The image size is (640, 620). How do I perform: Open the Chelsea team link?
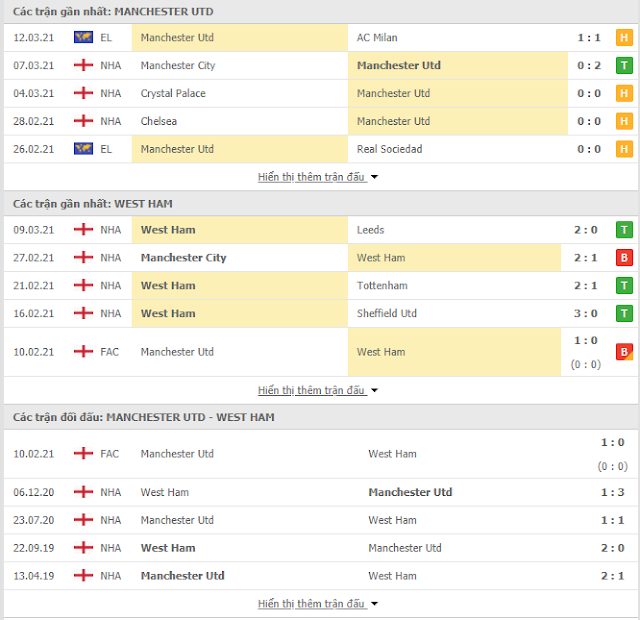(x=158, y=121)
